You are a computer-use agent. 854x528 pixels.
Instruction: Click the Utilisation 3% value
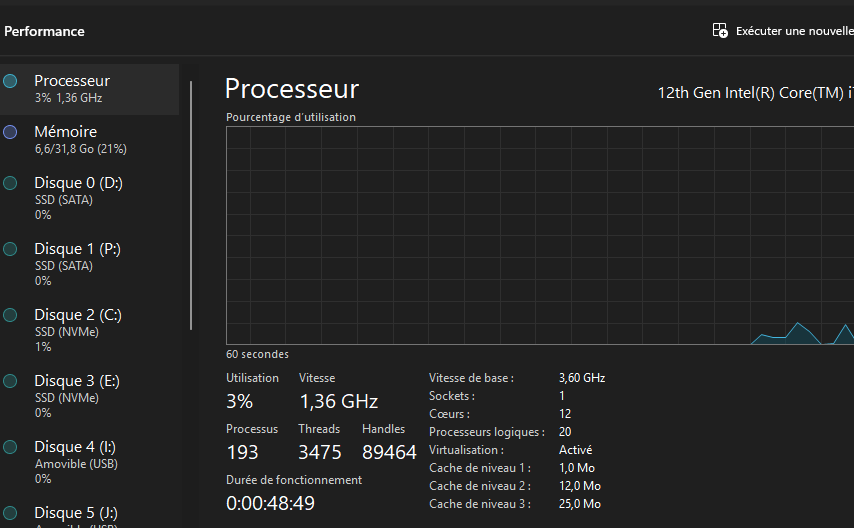point(240,402)
